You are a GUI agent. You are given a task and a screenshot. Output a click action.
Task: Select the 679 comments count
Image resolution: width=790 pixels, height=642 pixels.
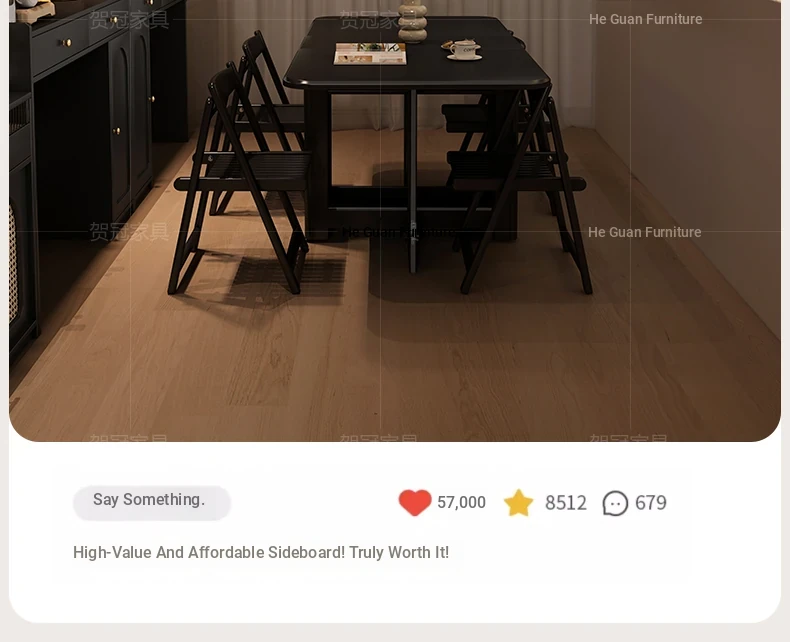pos(650,503)
